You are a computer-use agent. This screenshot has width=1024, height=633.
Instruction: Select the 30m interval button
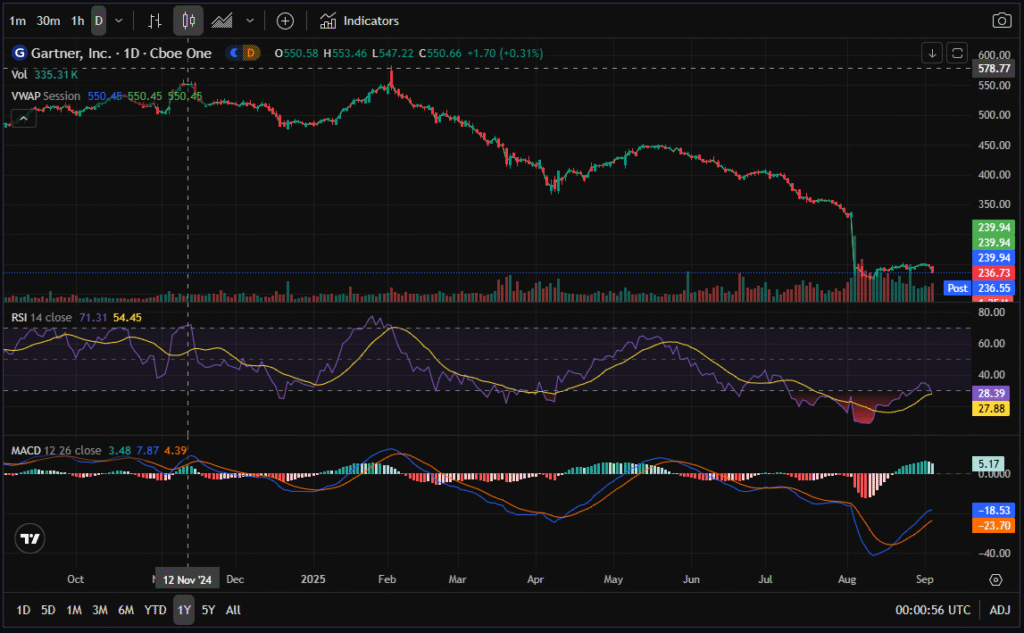click(x=47, y=20)
